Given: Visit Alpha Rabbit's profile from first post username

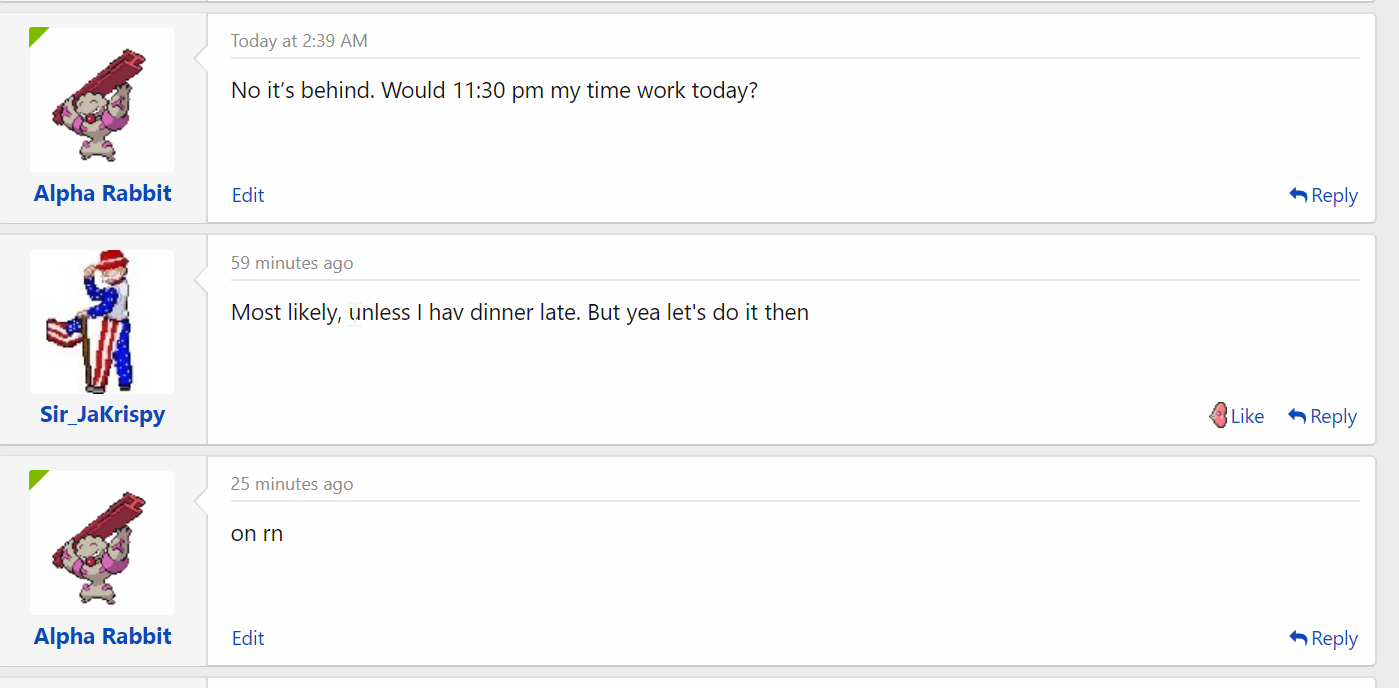Looking at the screenshot, I should point(103,193).
